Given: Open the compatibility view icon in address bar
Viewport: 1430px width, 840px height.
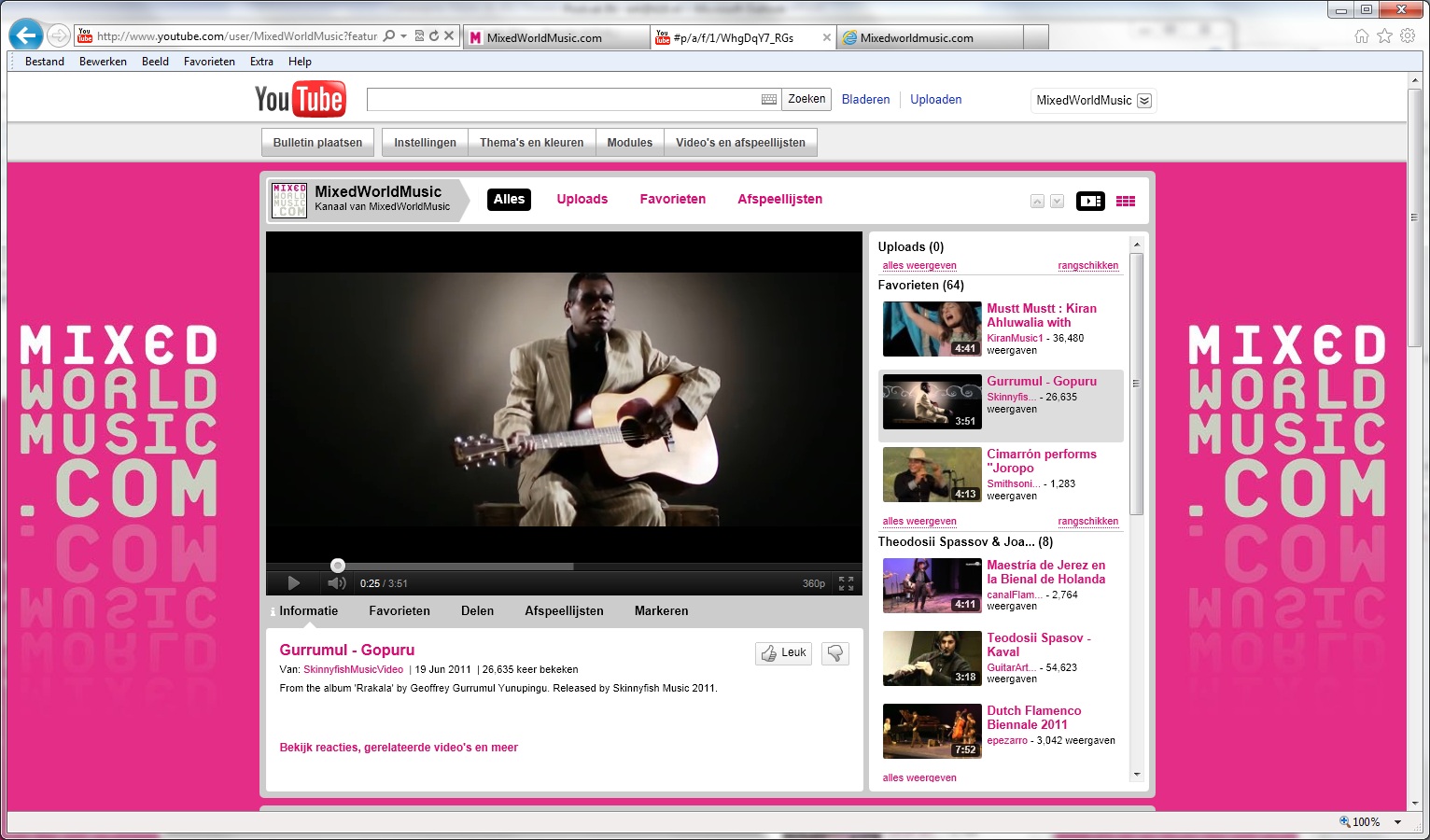Looking at the screenshot, I should [x=419, y=36].
